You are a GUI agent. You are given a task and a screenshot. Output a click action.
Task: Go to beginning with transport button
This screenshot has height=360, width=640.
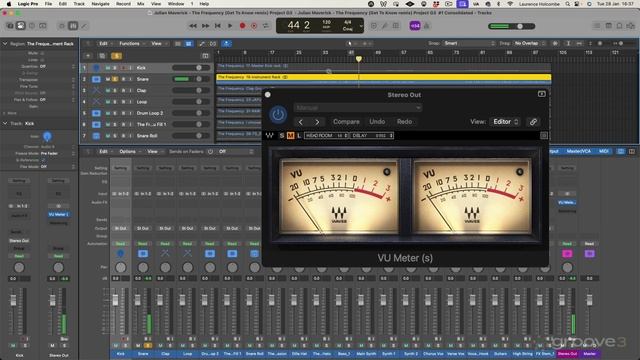[x=218, y=26]
